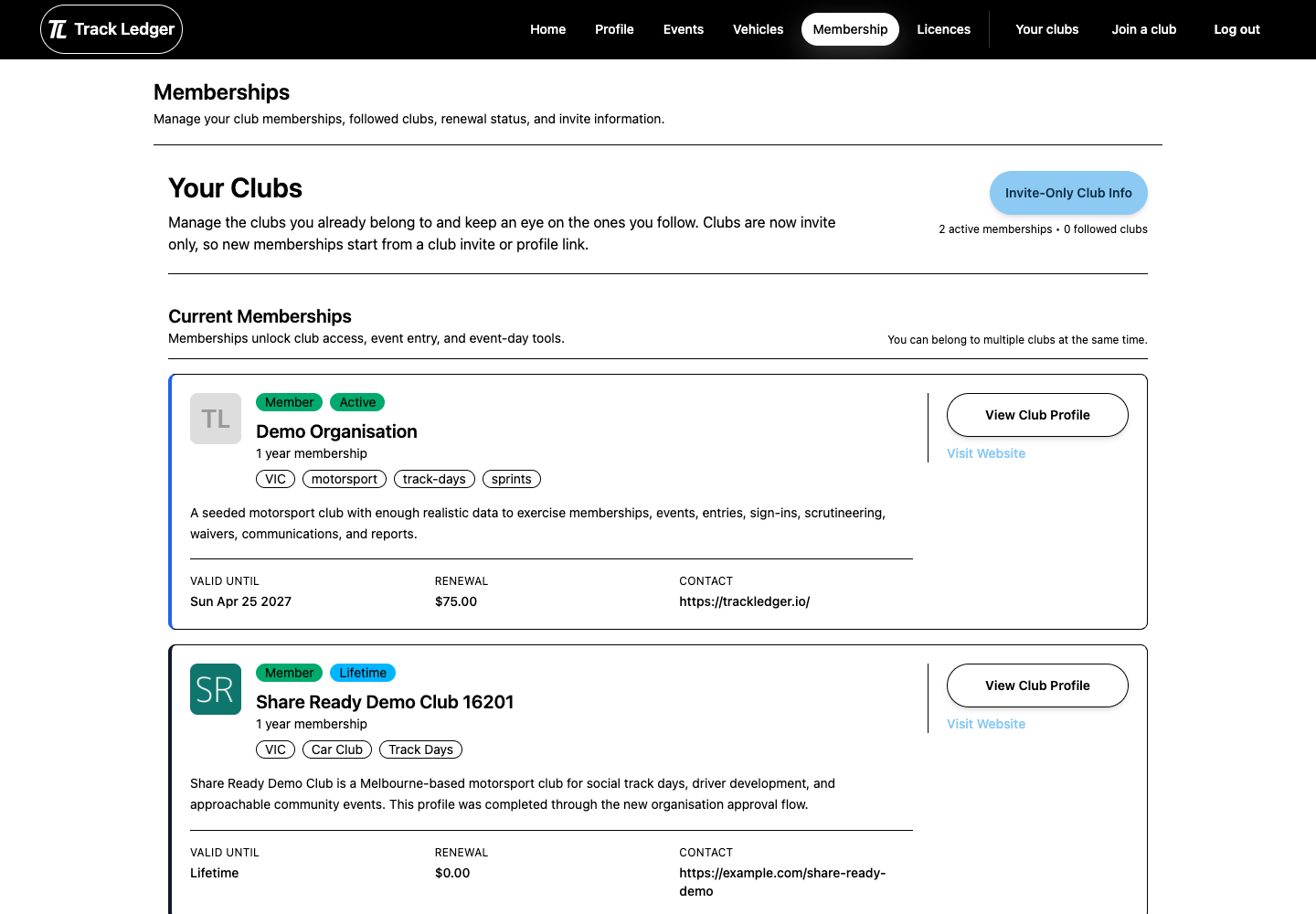
Task: Select the Membership nav tab
Action: pos(850,29)
